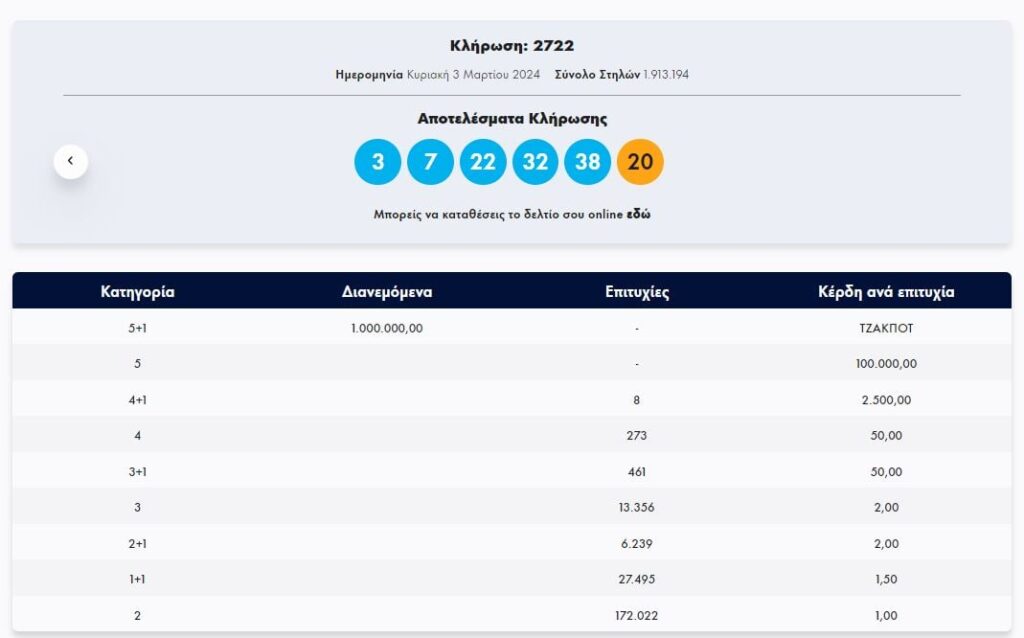Click the orange Joker ball number 20
This screenshot has width=1024, height=638.
(640, 162)
